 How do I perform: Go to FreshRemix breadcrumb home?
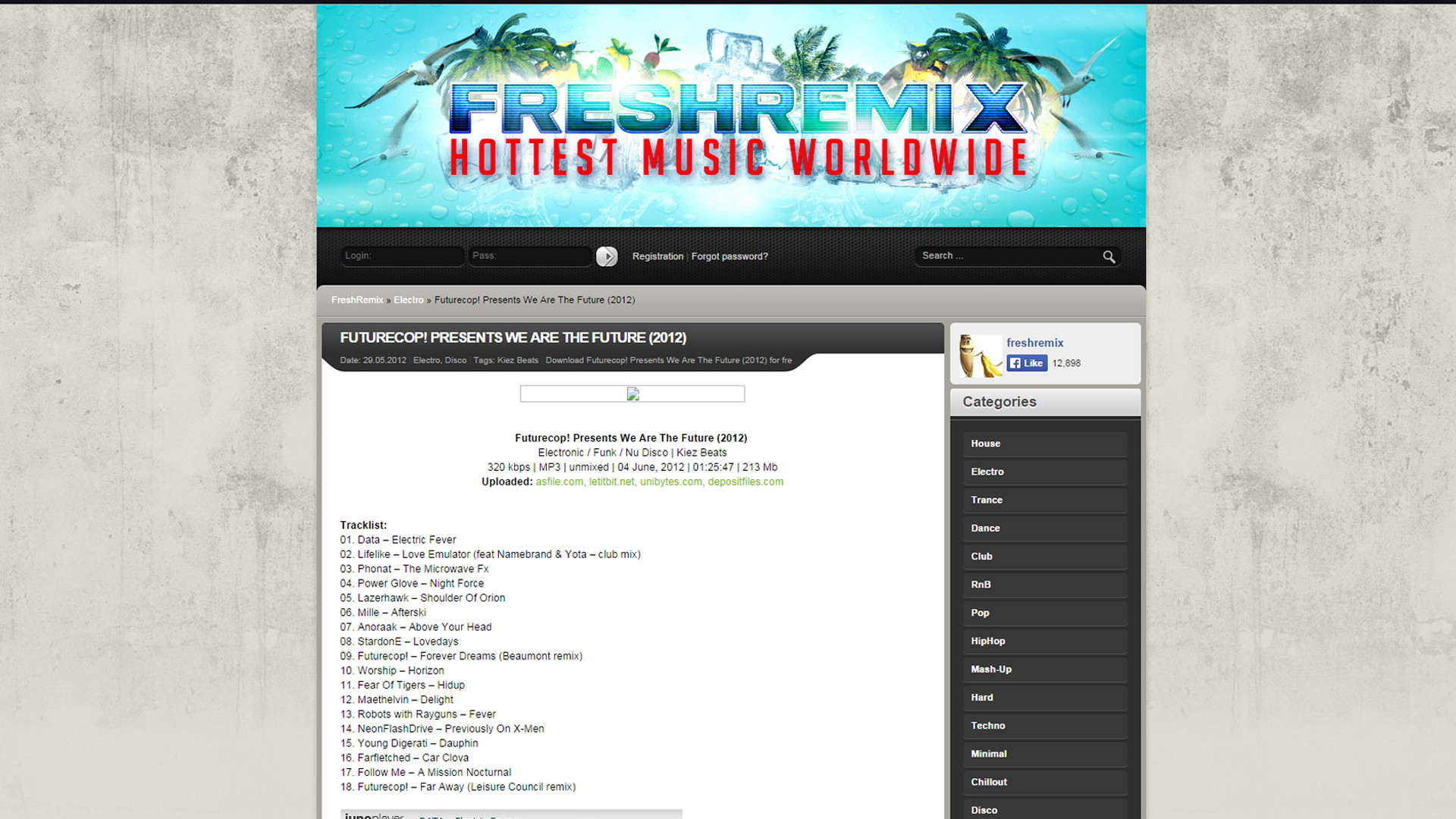(357, 300)
